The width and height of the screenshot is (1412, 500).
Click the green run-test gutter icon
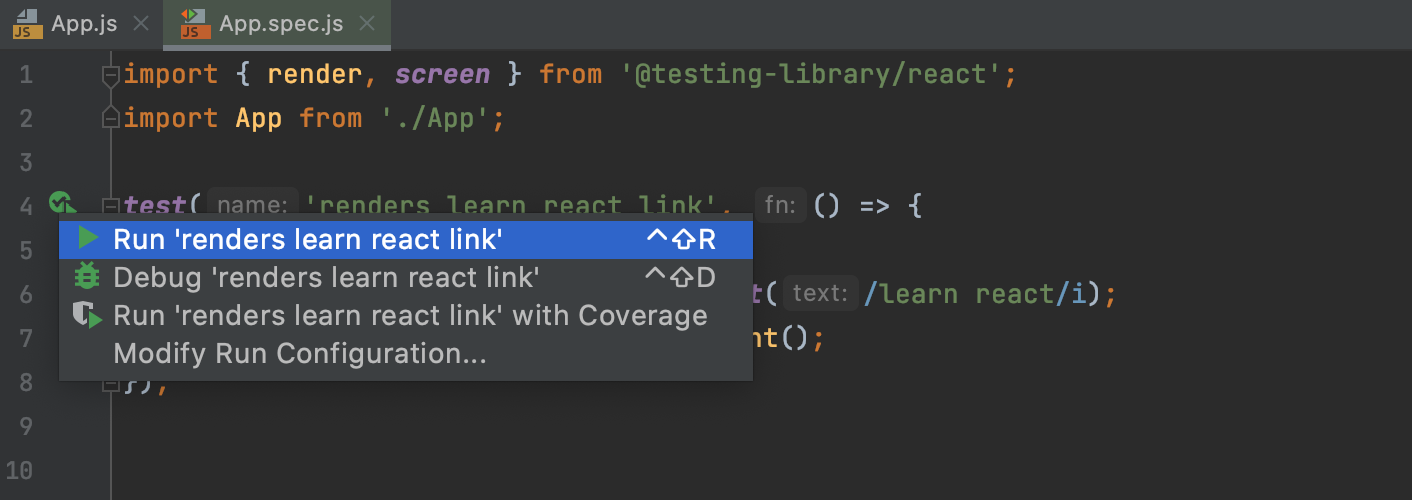(x=61, y=203)
